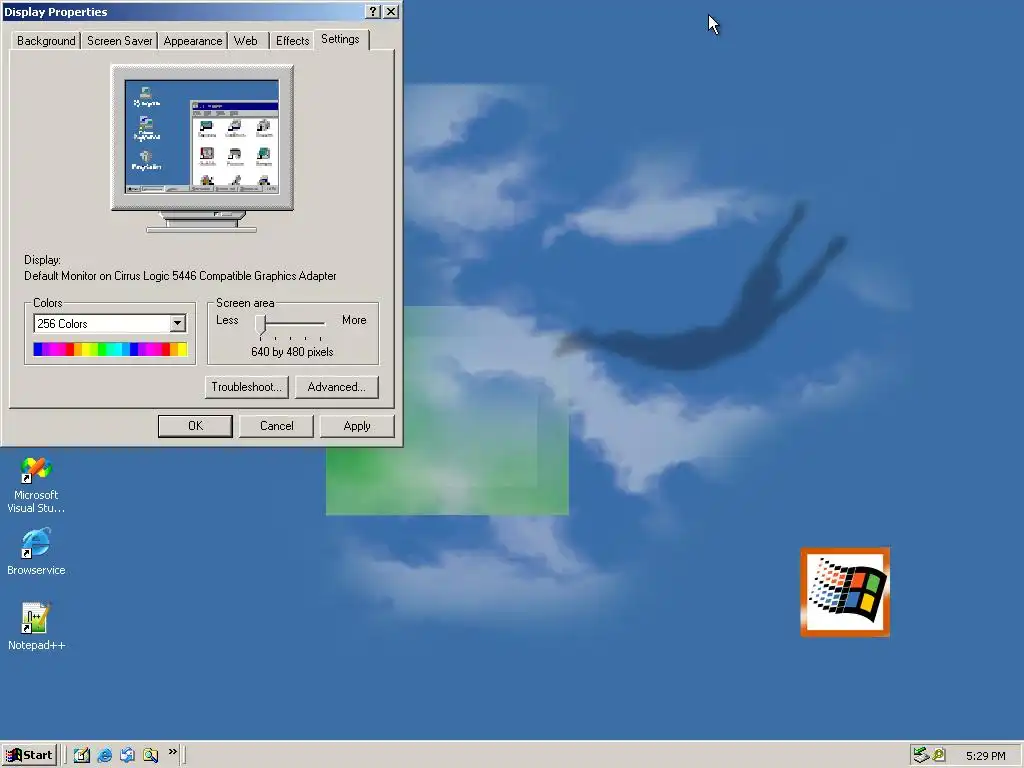Select the Browservice desktop icon
This screenshot has height=768, width=1024.
click(36, 552)
